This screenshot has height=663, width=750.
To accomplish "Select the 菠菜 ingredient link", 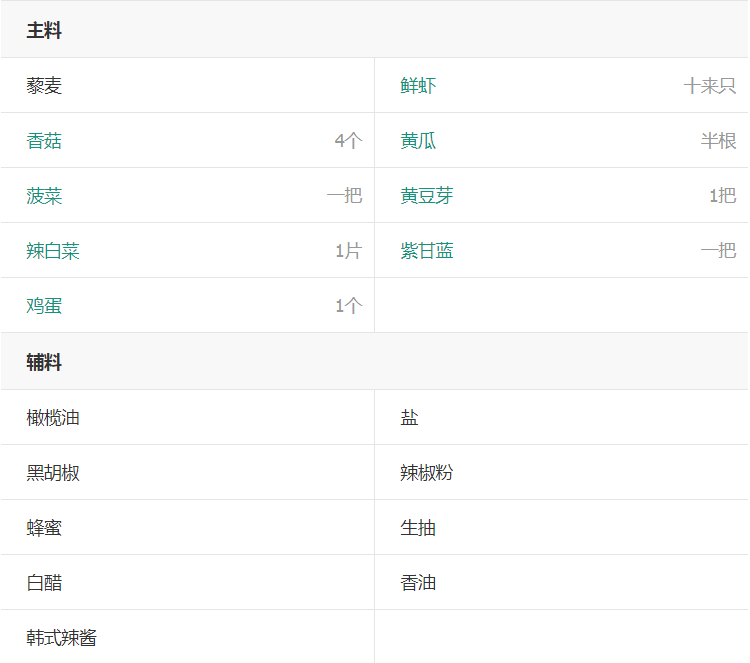I will [x=44, y=196].
